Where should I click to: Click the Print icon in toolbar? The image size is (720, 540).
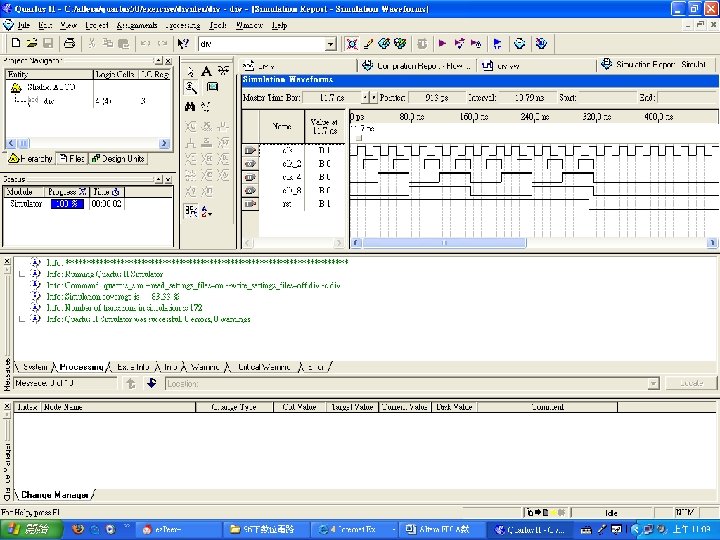(69, 43)
